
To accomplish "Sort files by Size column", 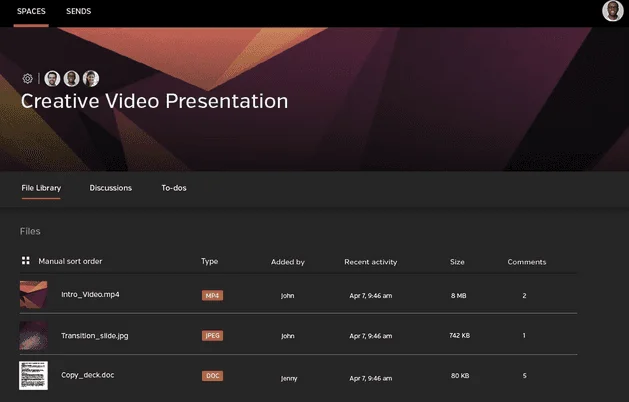I will coord(457,262).
